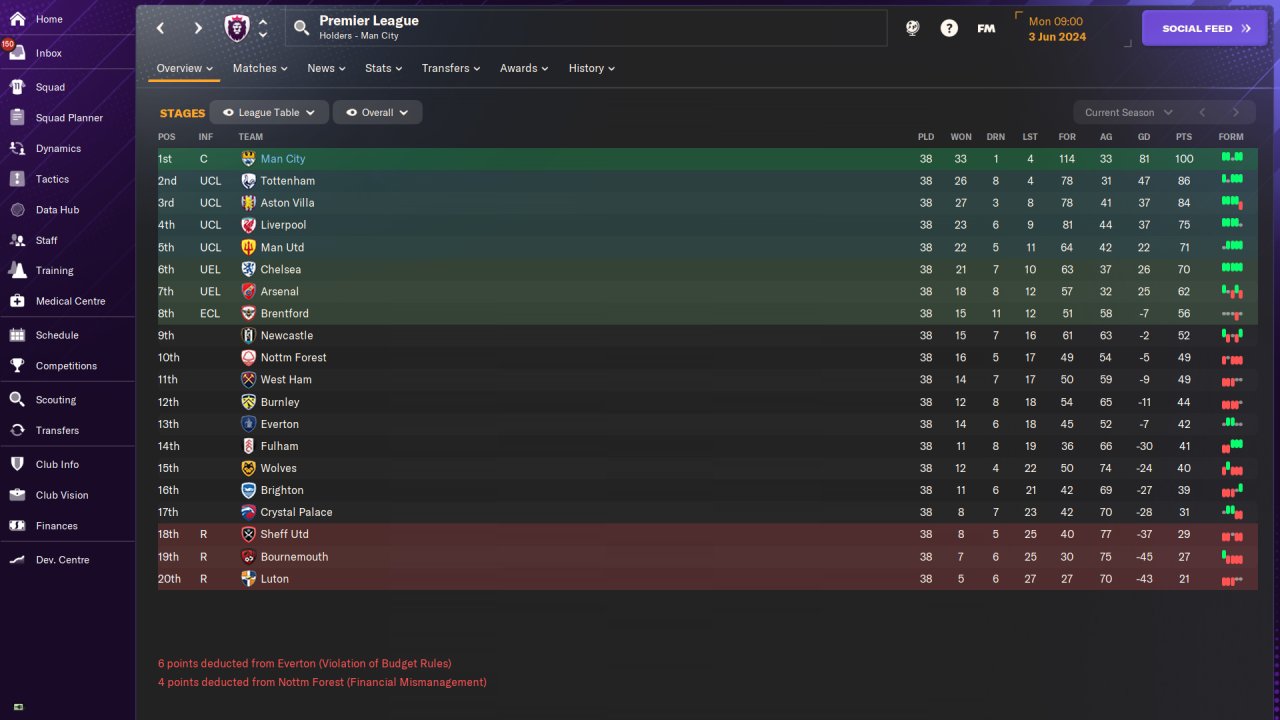Open the History tab
1280x720 pixels.
pyautogui.click(x=592, y=68)
